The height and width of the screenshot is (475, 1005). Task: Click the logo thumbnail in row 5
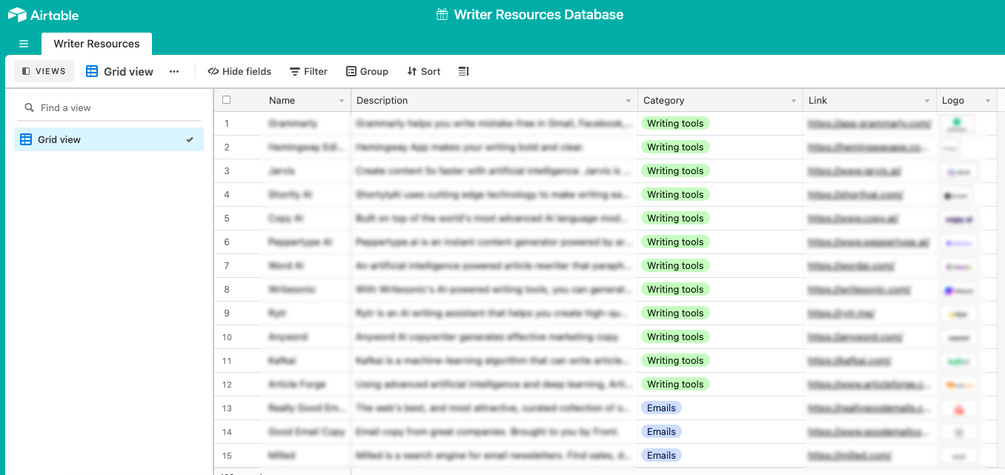click(959, 219)
